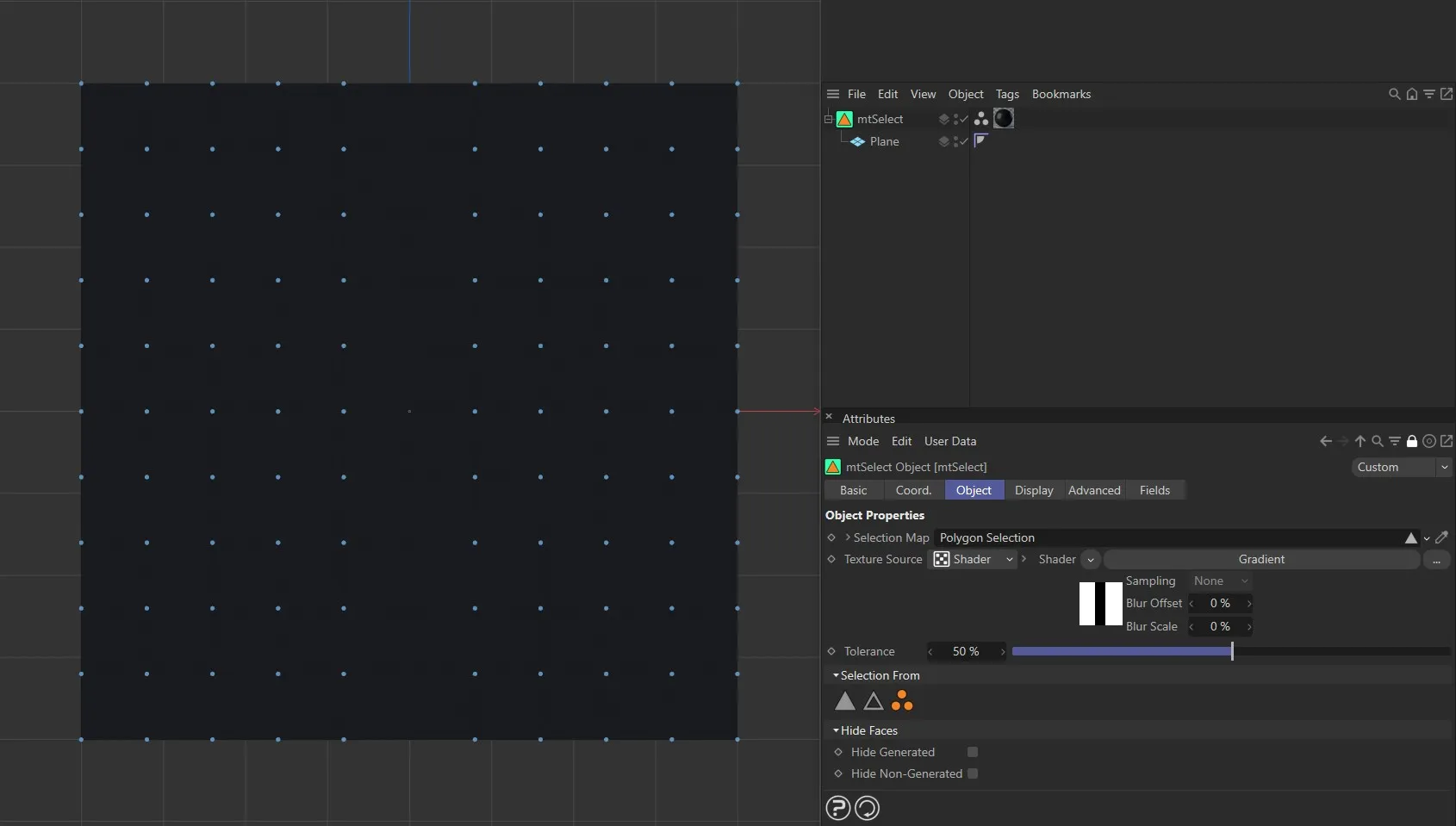Select the polygon points icon under Selection From

tap(902, 702)
